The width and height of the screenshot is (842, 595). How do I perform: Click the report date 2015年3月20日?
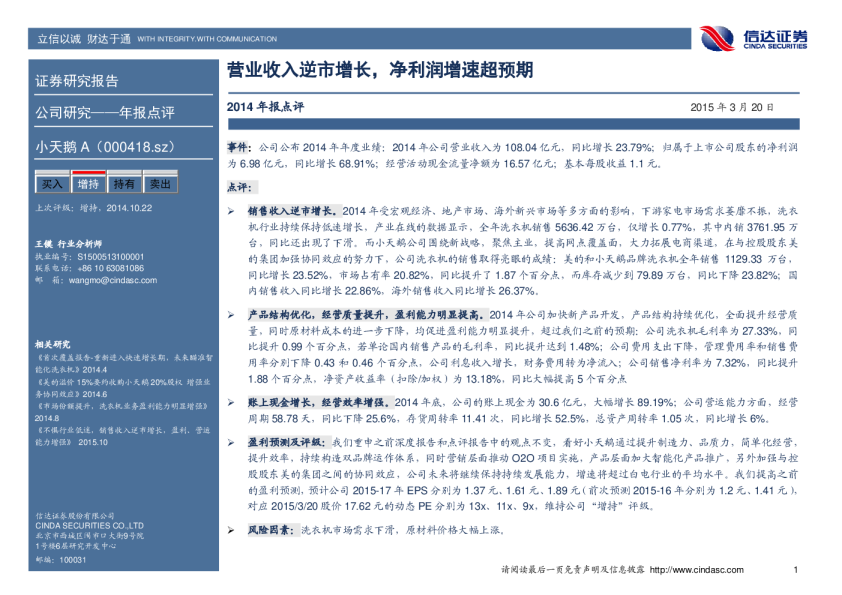731,106
